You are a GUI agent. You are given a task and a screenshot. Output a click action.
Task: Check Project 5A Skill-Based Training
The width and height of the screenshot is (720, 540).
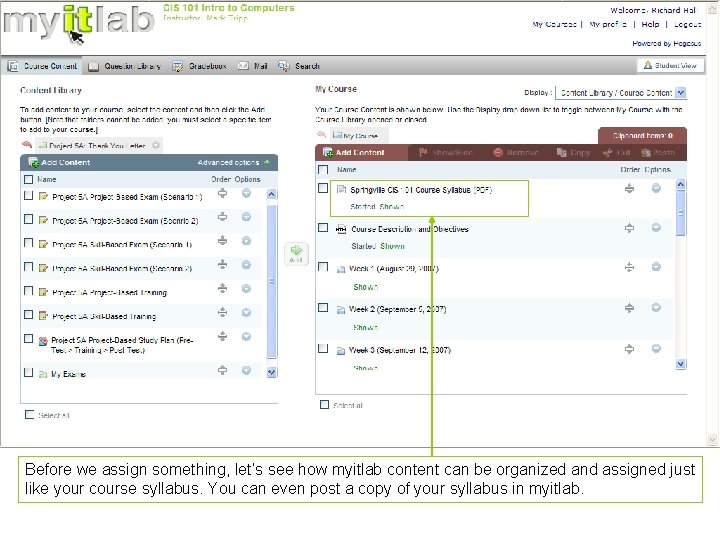point(28,315)
